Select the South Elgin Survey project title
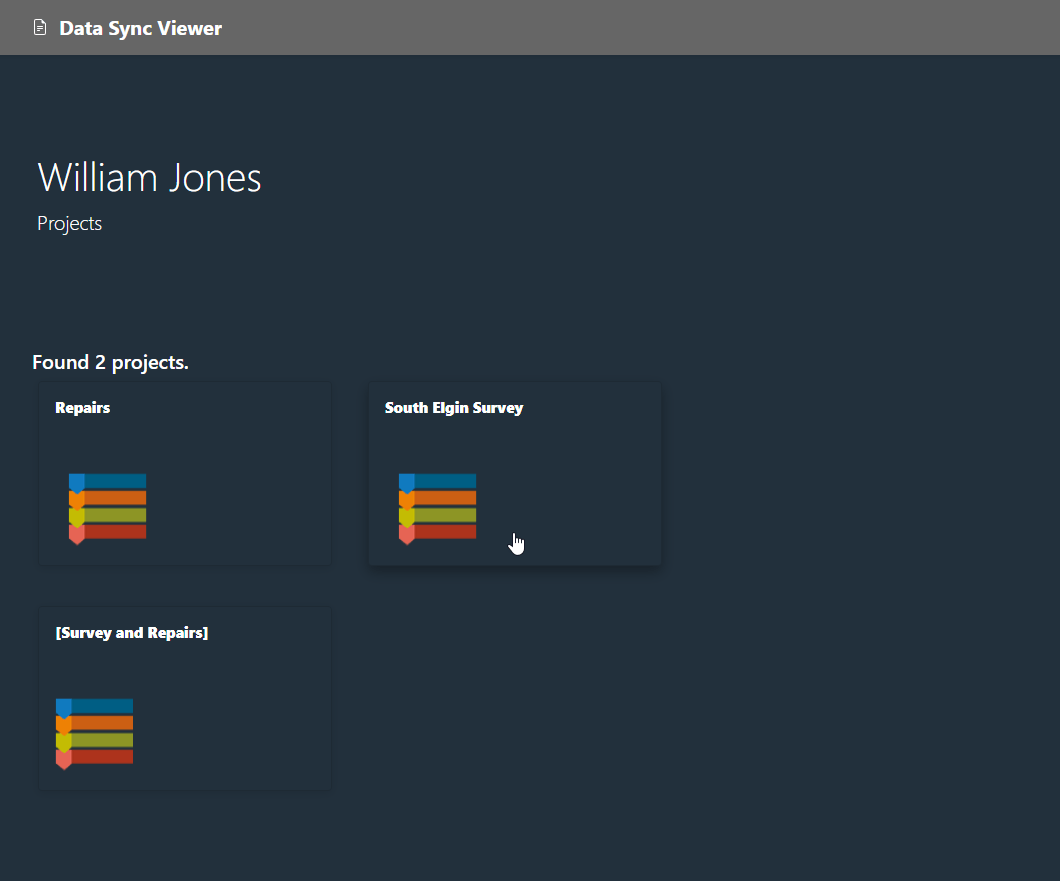Image resolution: width=1060 pixels, height=881 pixels. (x=454, y=408)
